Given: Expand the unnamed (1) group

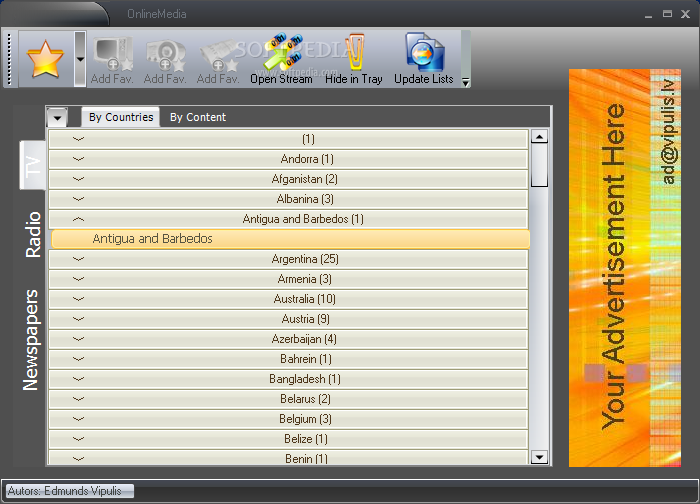Looking at the screenshot, I should click(x=288, y=139).
